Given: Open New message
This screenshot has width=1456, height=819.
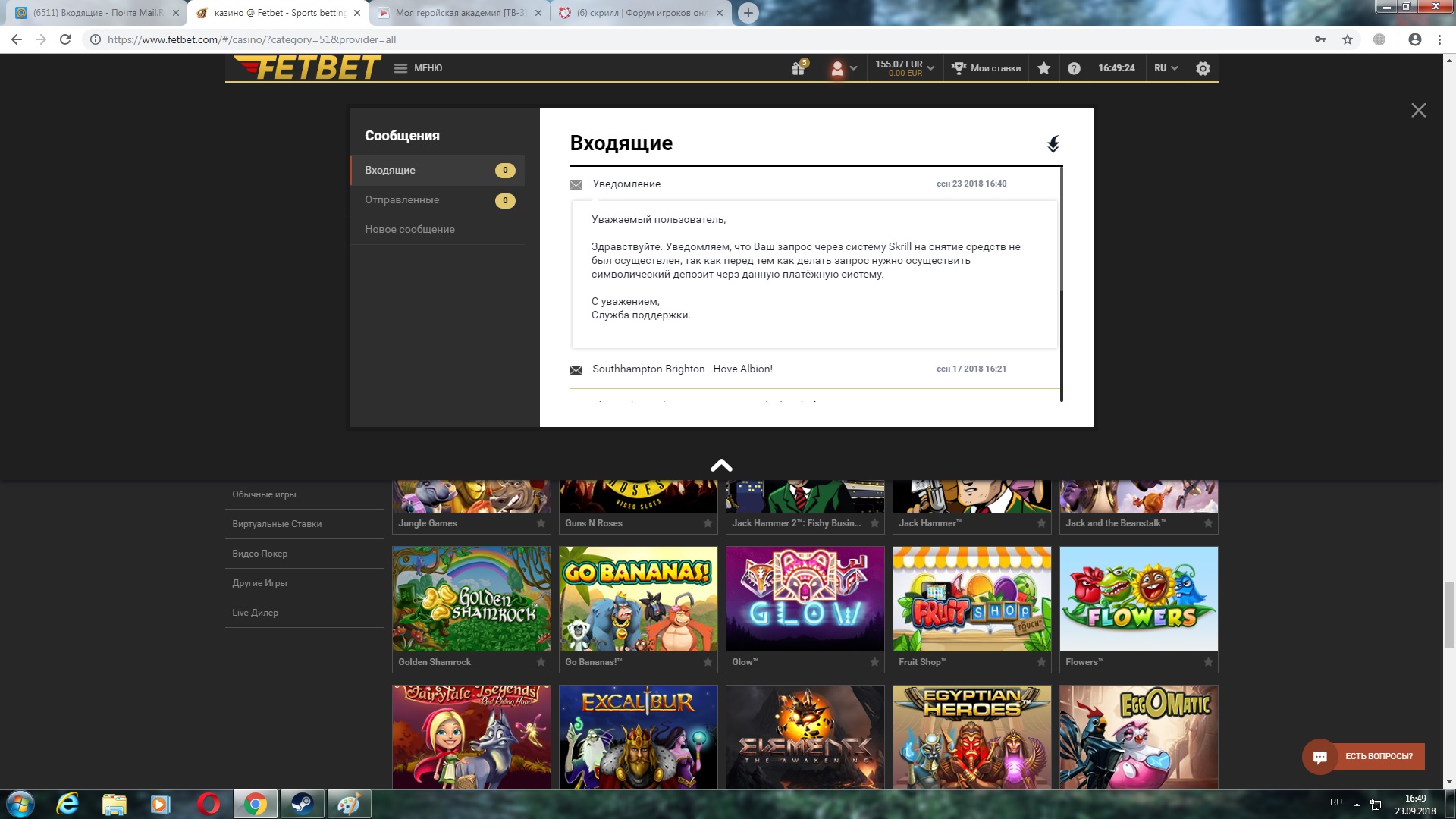Looking at the screenshot, I should (409, 230).
